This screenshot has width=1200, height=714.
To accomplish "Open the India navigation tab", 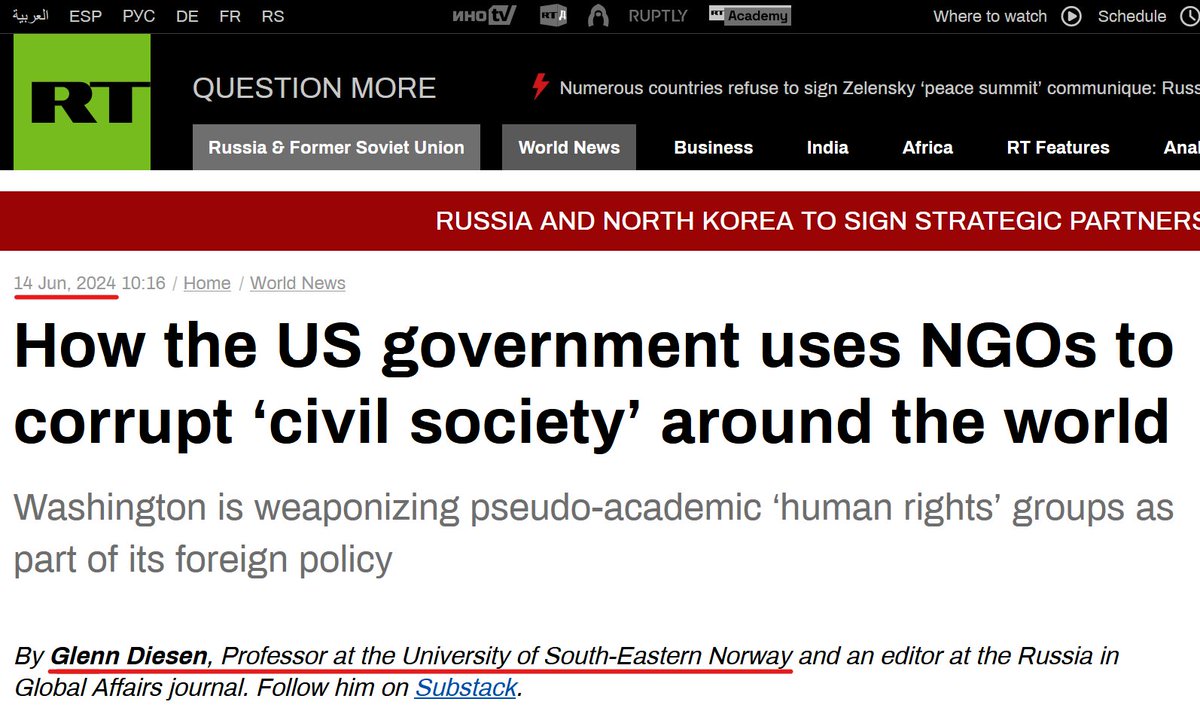I will 827,147.
